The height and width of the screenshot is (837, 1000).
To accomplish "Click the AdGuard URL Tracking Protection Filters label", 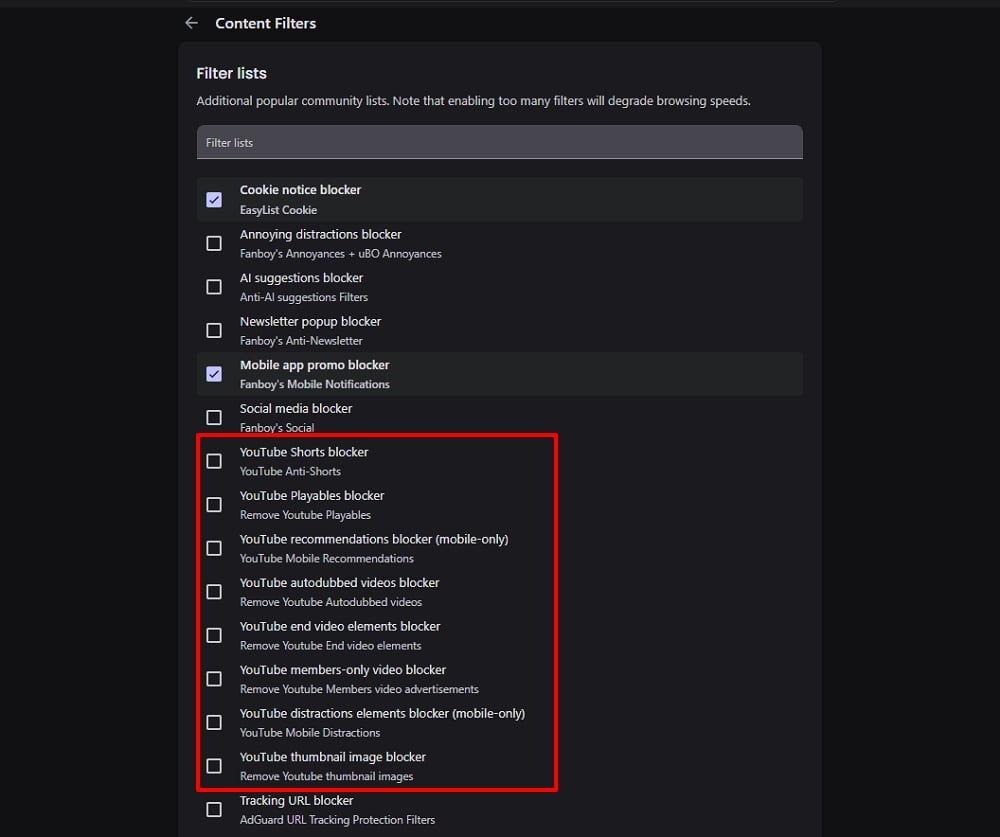I will point(337,820).
